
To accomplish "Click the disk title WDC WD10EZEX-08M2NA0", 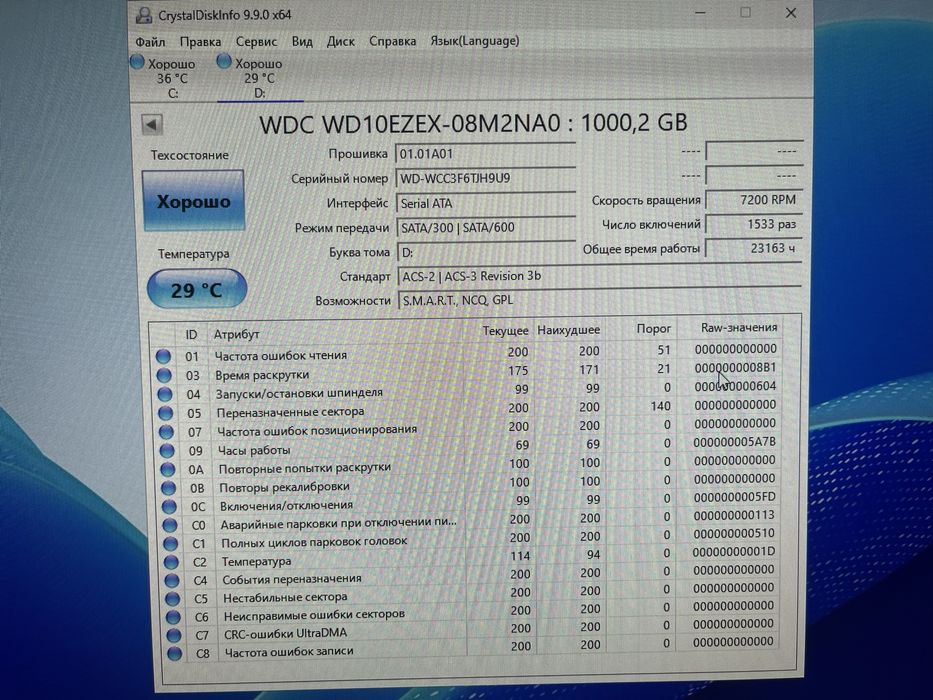I will [409, 124].
